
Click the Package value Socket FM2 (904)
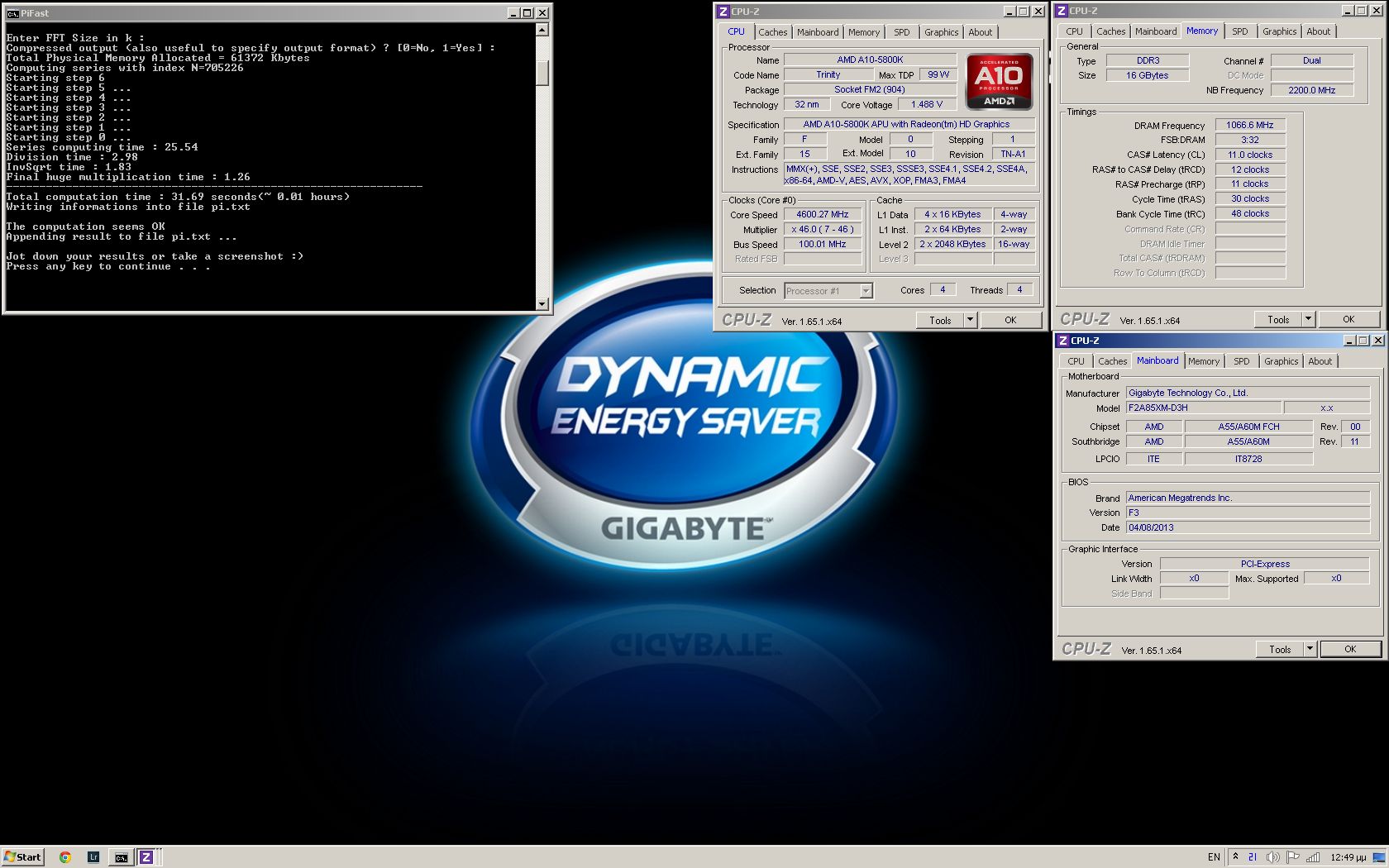click(870, 89)
